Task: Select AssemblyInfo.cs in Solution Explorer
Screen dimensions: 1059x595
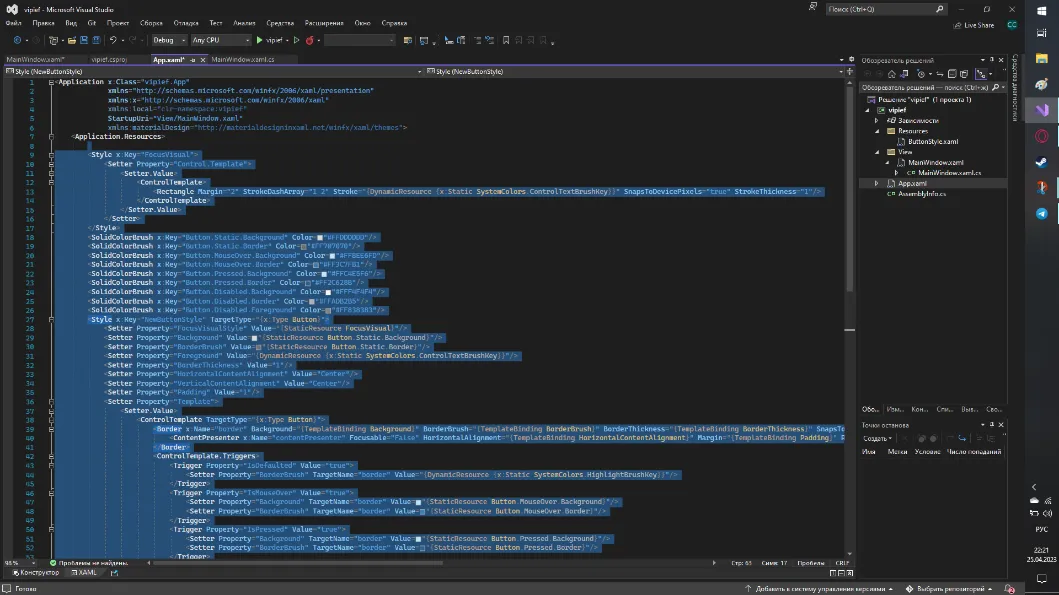Action: [921, 194]
